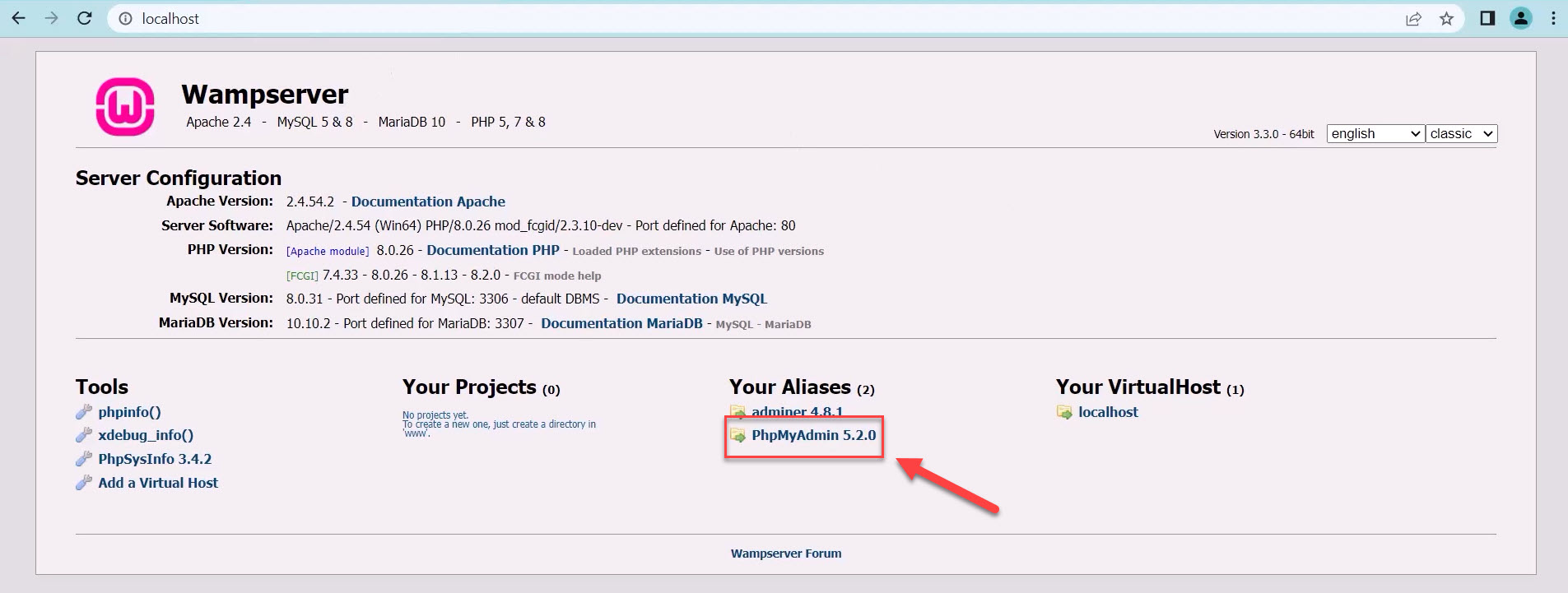Click the [FCGI] label
This screenshot has width=1568, height=593.
302,276
